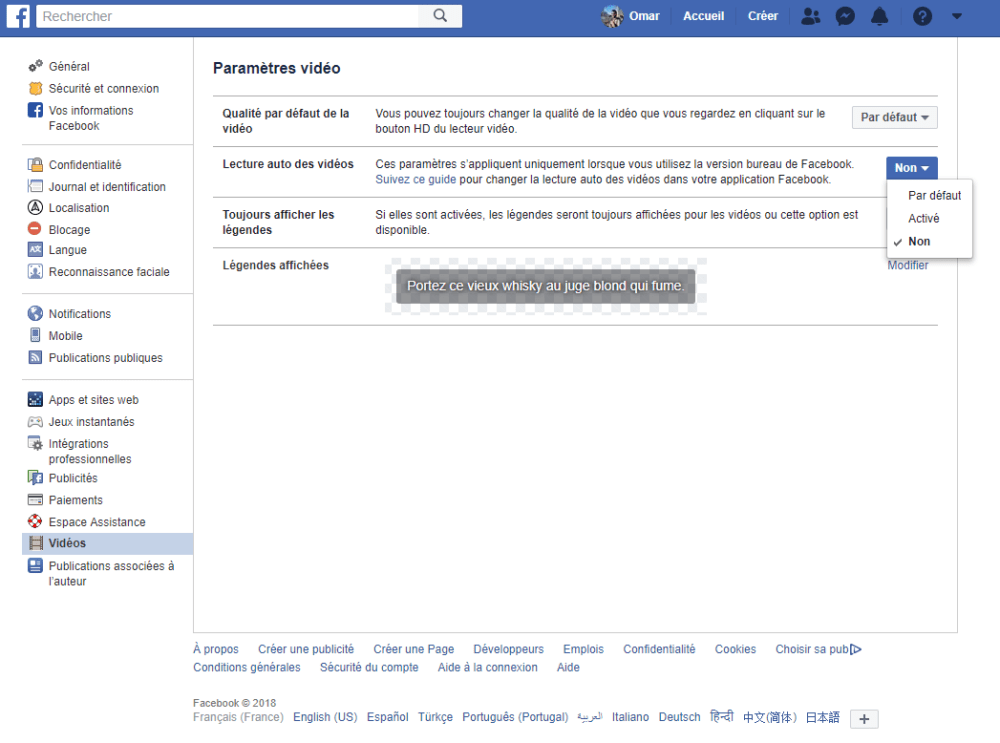Open the Par défaut video quality dropdown
The image size is (1000, 743).
coord(895,117)
